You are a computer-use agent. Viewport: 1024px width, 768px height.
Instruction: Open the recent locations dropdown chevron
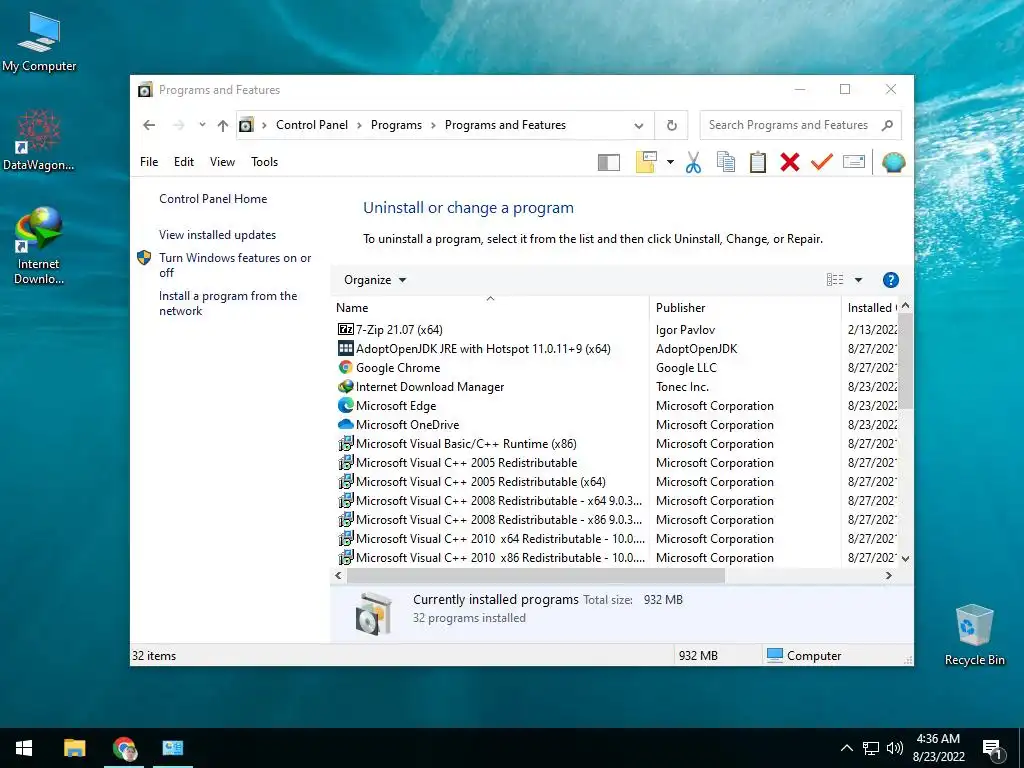click(202, 124)
